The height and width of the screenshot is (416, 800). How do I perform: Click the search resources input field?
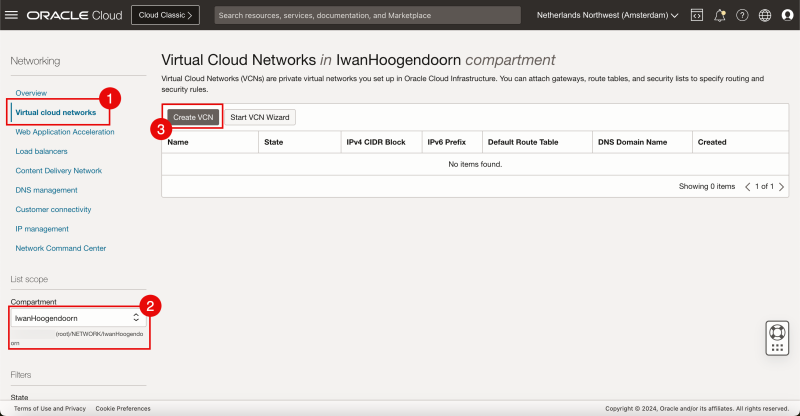click(x=367, y=15)
